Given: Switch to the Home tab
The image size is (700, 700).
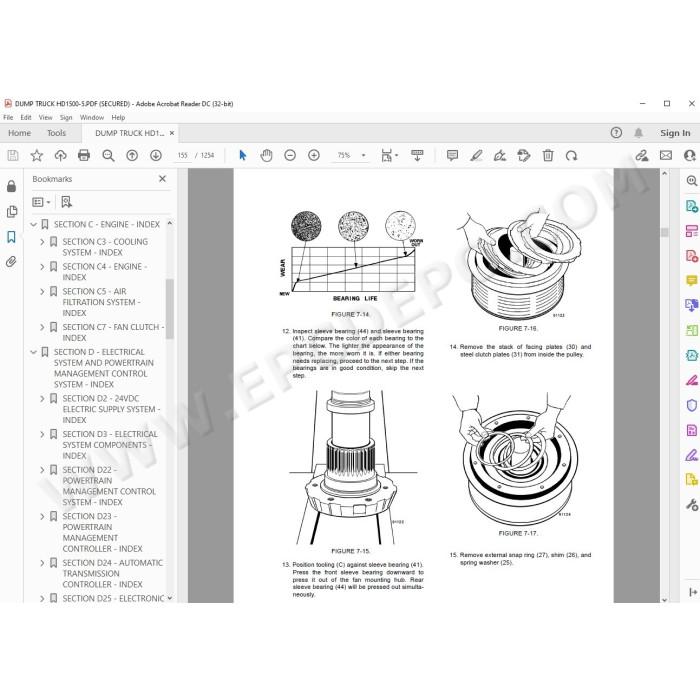Looking at the screenshot, I should (x=19, y=133).
